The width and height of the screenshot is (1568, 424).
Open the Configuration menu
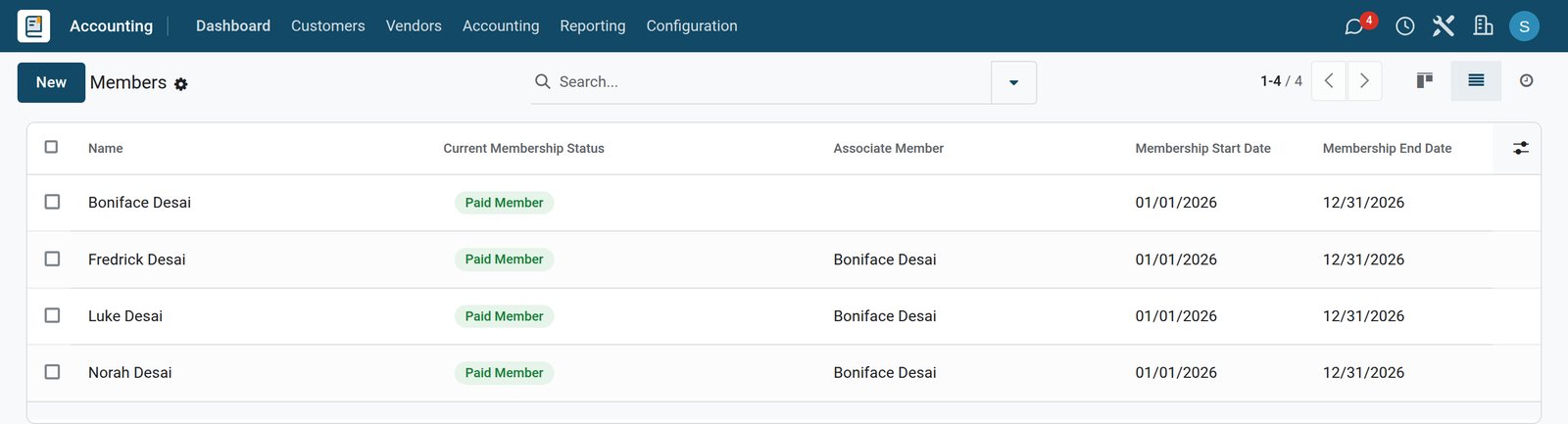tap(692, 25)
